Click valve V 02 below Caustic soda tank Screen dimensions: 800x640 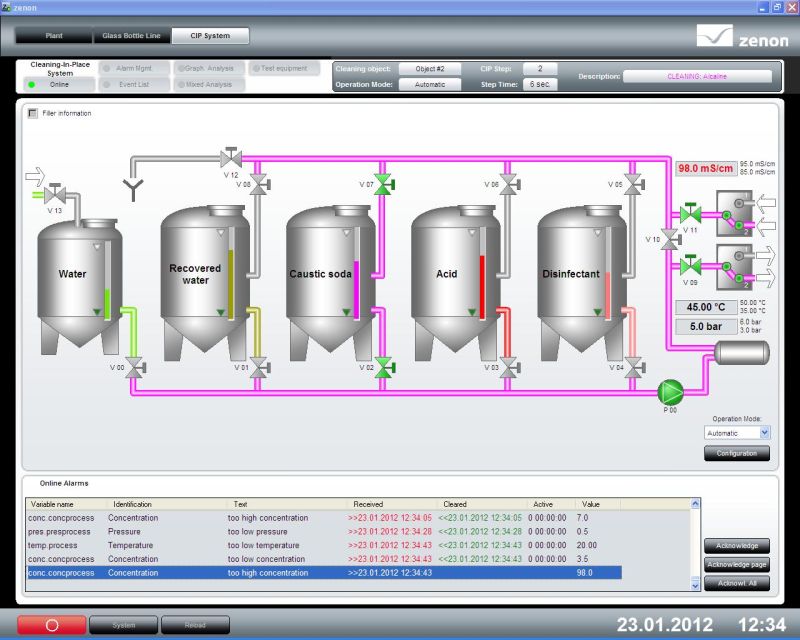click(382, 367)
